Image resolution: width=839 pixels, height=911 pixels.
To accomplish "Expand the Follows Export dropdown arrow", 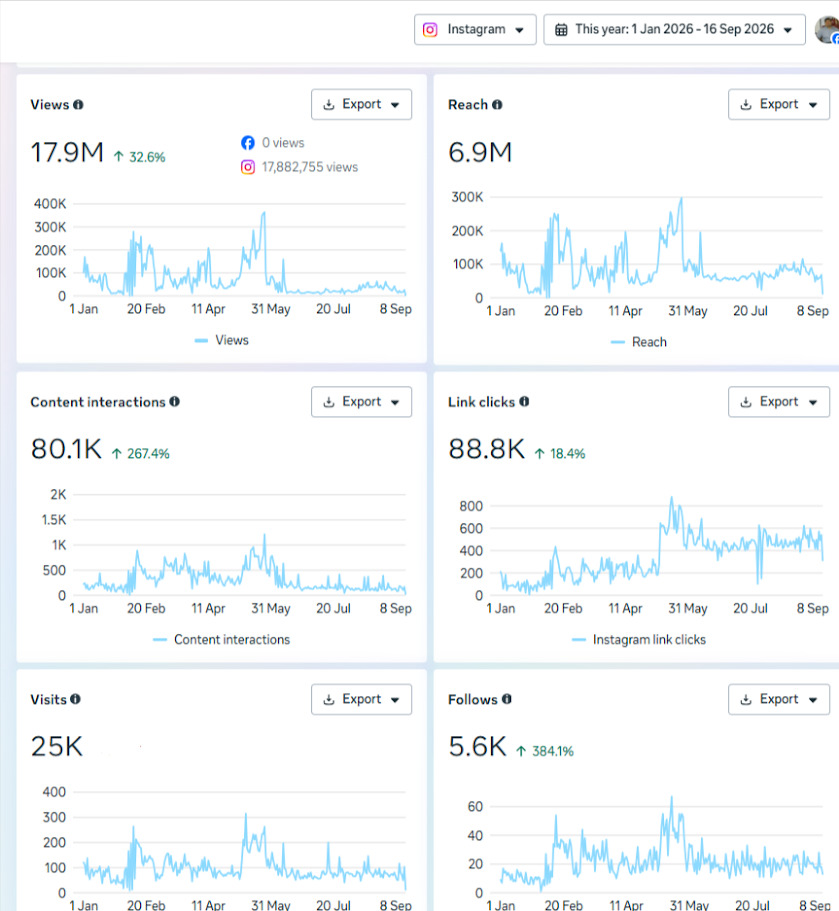I will tap(813, 700).
